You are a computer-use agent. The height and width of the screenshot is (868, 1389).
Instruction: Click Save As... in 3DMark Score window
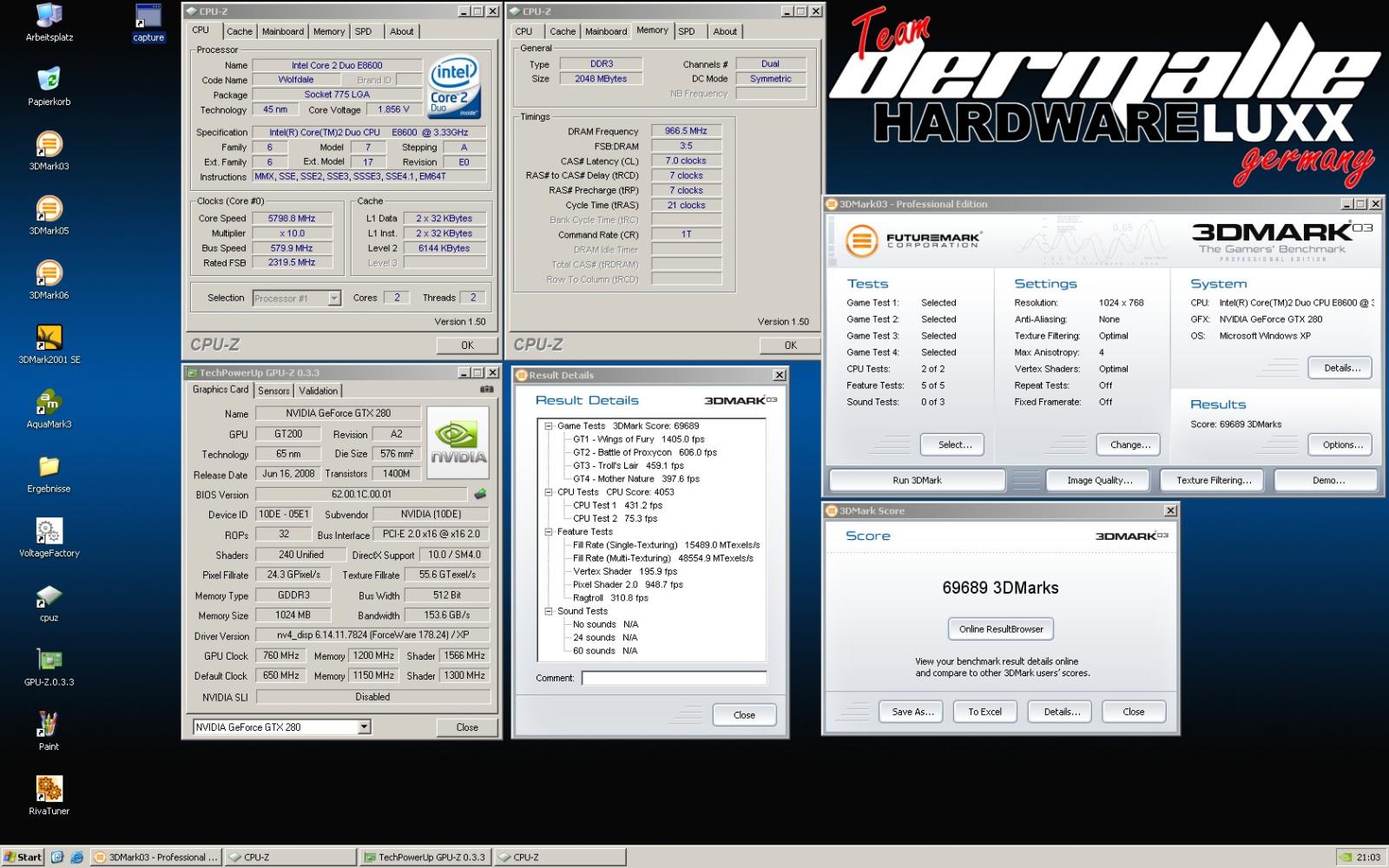click(912, 712)
